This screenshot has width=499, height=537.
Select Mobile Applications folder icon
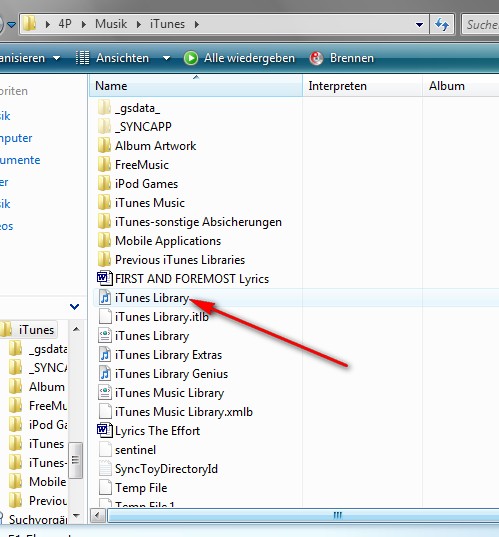tap(104, 241)
